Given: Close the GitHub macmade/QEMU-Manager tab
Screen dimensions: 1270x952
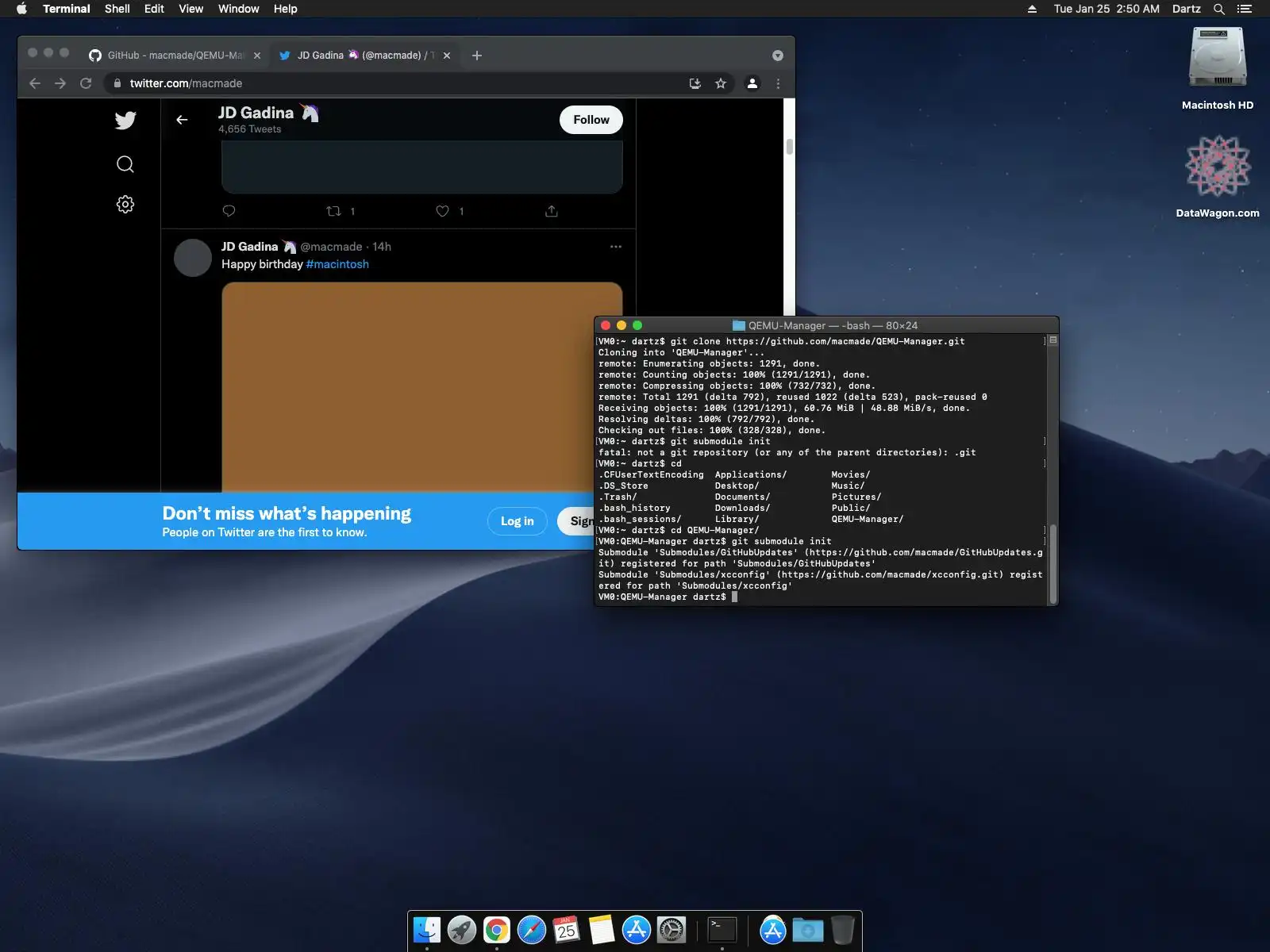Looking at the screenshot, I should click(257, 56).
